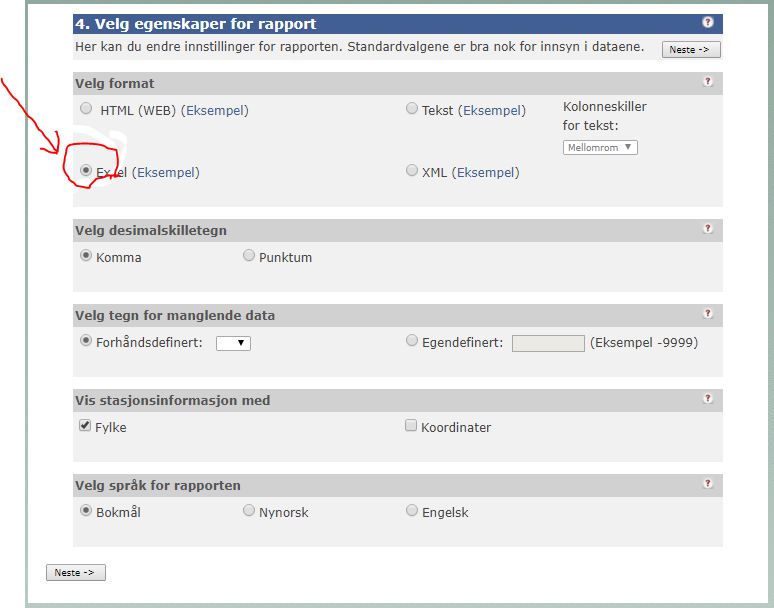Image resolution: width=774 pixels, height=608 pixels.
Task: Select Bokmål as report language
Action: [x=86, y=510]
